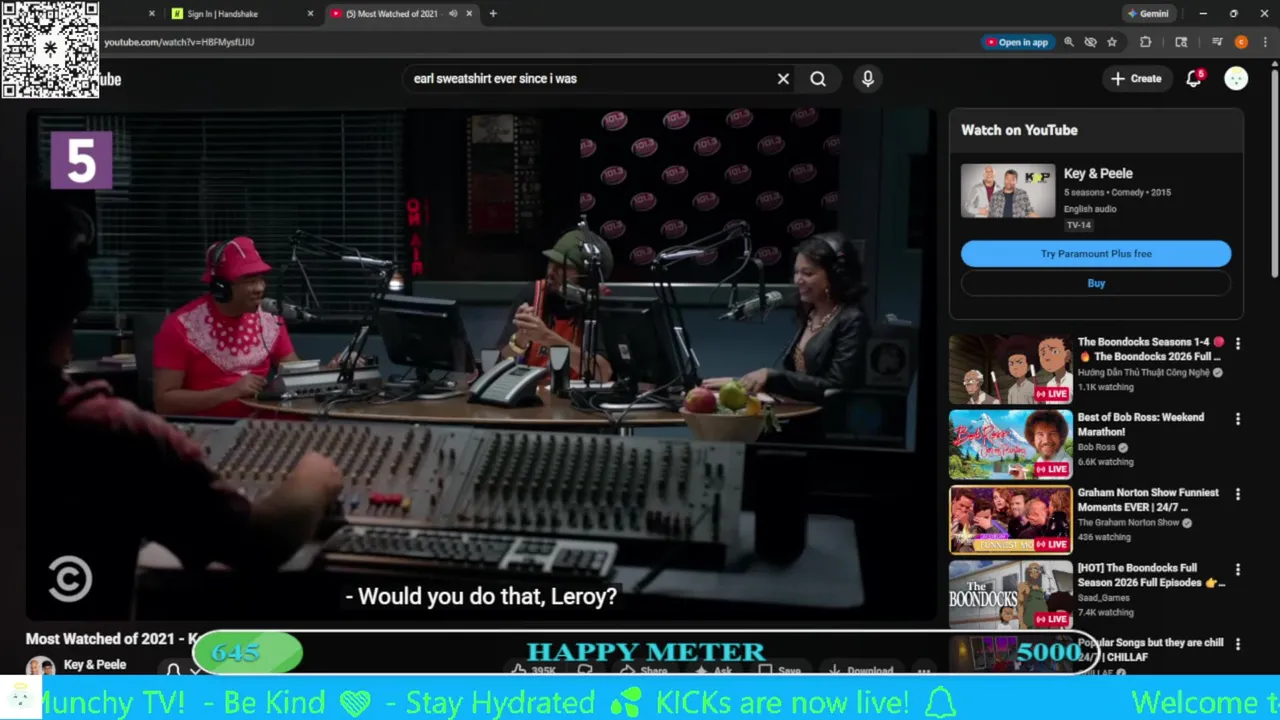
Task: Open the Gemini button in the title bar
Action: pos(1148,14)
